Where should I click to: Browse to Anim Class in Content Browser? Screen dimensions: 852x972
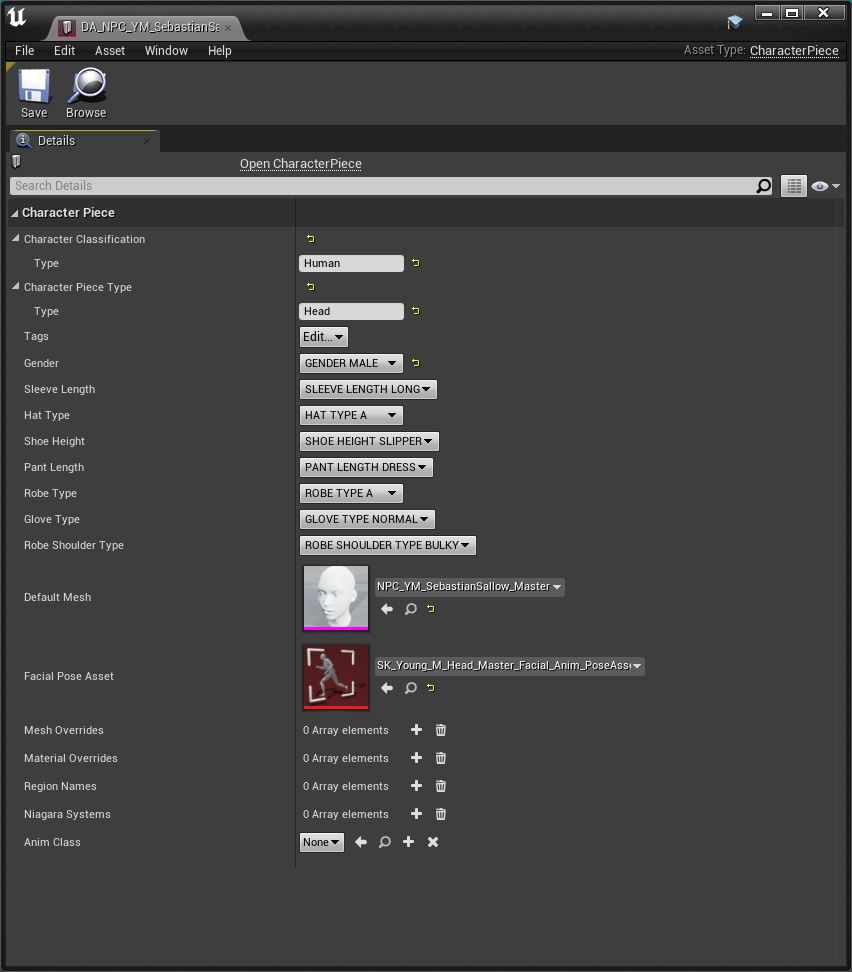pyautogui.click(x=384, y=842)
